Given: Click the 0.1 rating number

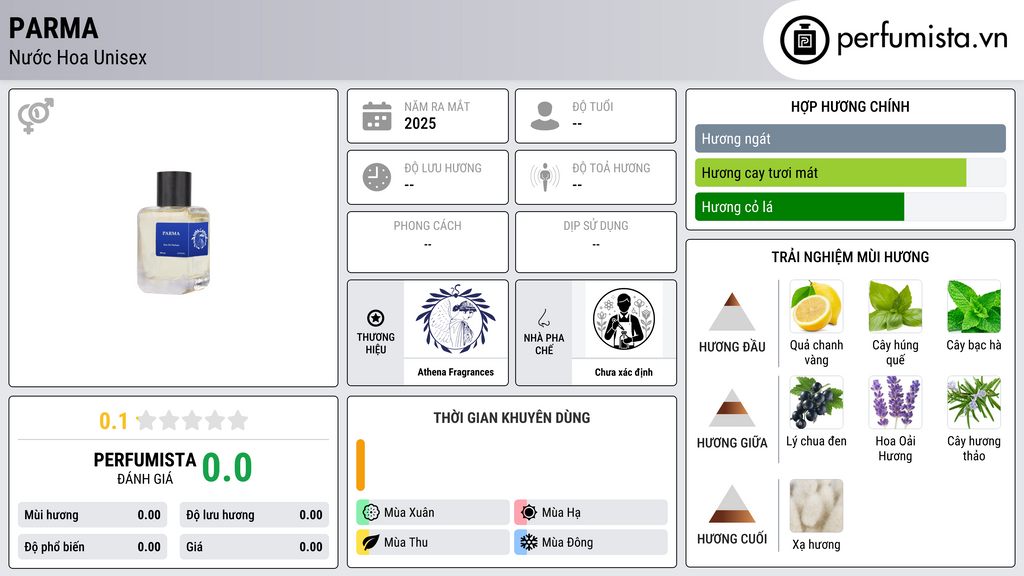Looking at the screenshot, I should coord(114,421).
